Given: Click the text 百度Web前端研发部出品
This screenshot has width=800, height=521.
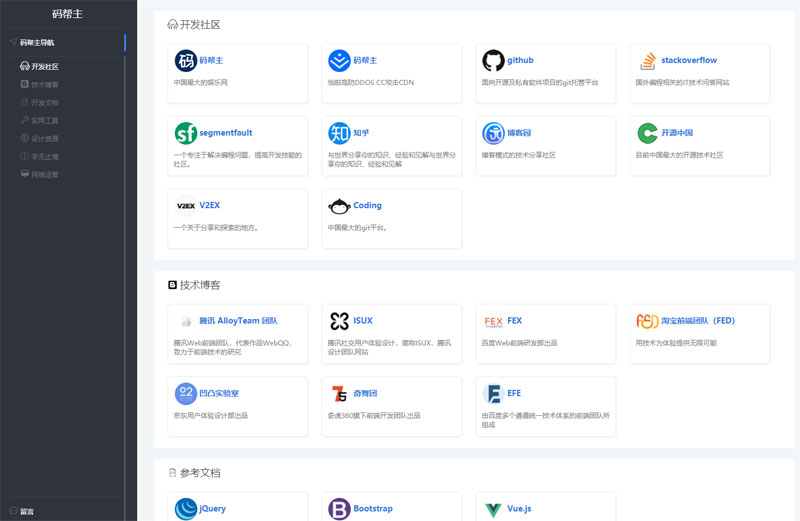Looking at the screenshot, I should pos(519,343).
